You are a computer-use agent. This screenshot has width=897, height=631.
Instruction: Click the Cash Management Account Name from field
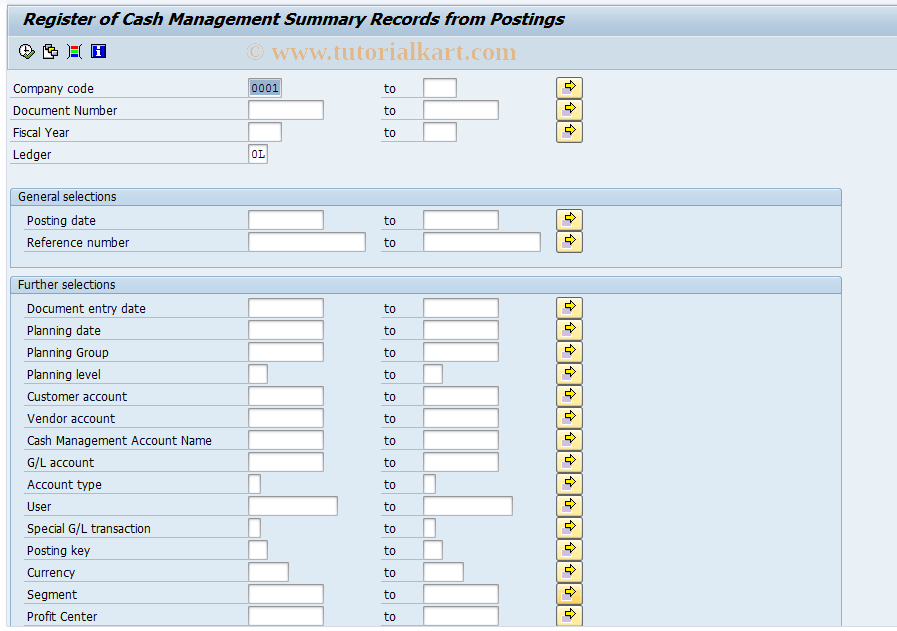(286, 440)
